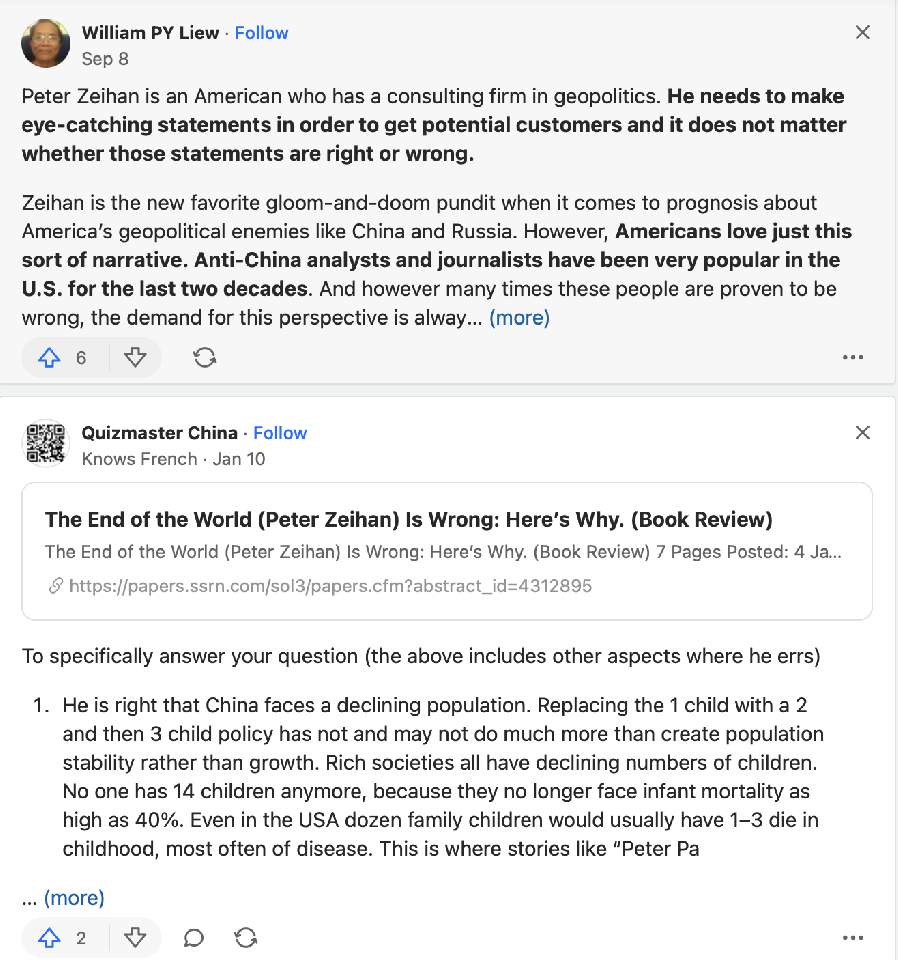Share Quizmaster China's answer
Image resolution: width=898 pixels, height=960 pixels.
tap(245, 937)
